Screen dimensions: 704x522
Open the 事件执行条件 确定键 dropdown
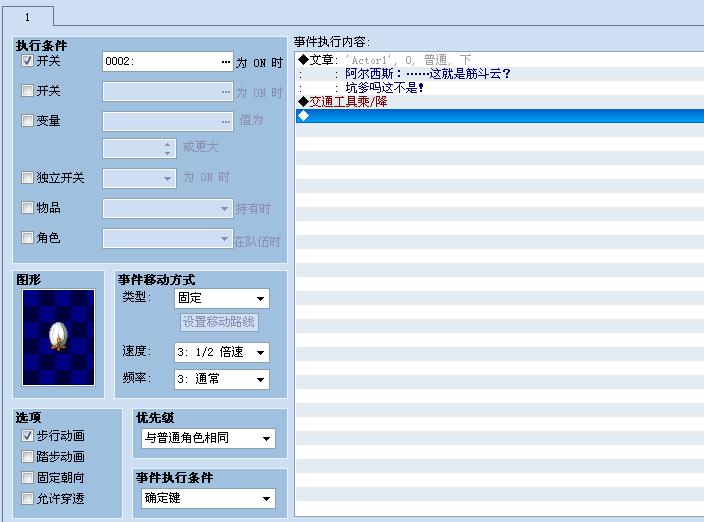click(208, 498)
